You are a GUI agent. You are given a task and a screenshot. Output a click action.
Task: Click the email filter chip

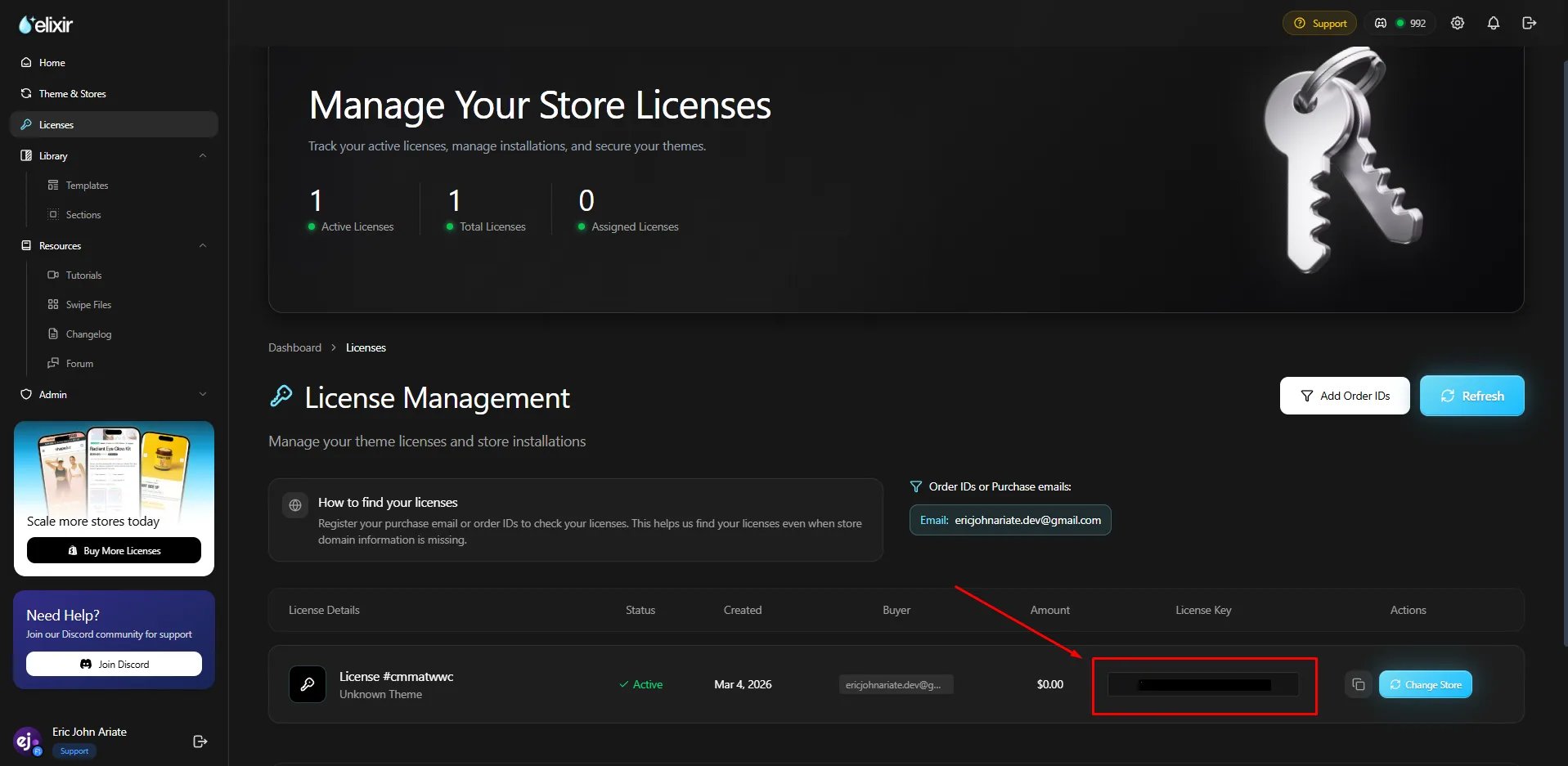point(1010,520)
